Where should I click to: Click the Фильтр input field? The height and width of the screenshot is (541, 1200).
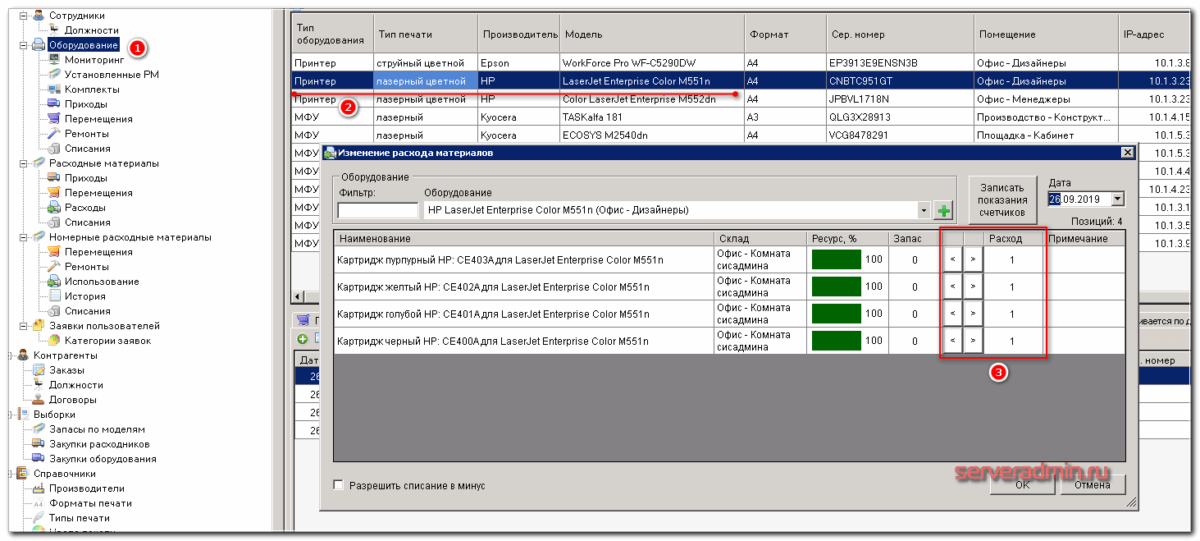click(377, 211)
